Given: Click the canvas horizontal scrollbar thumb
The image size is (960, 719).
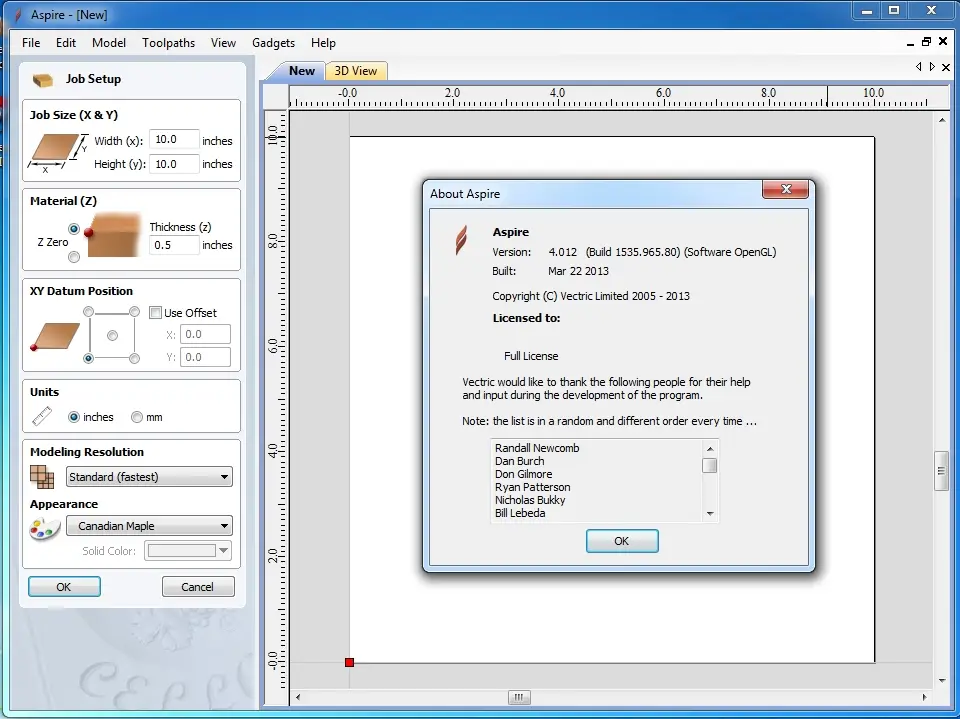Looking at the screenshot, I should (519, 697).
